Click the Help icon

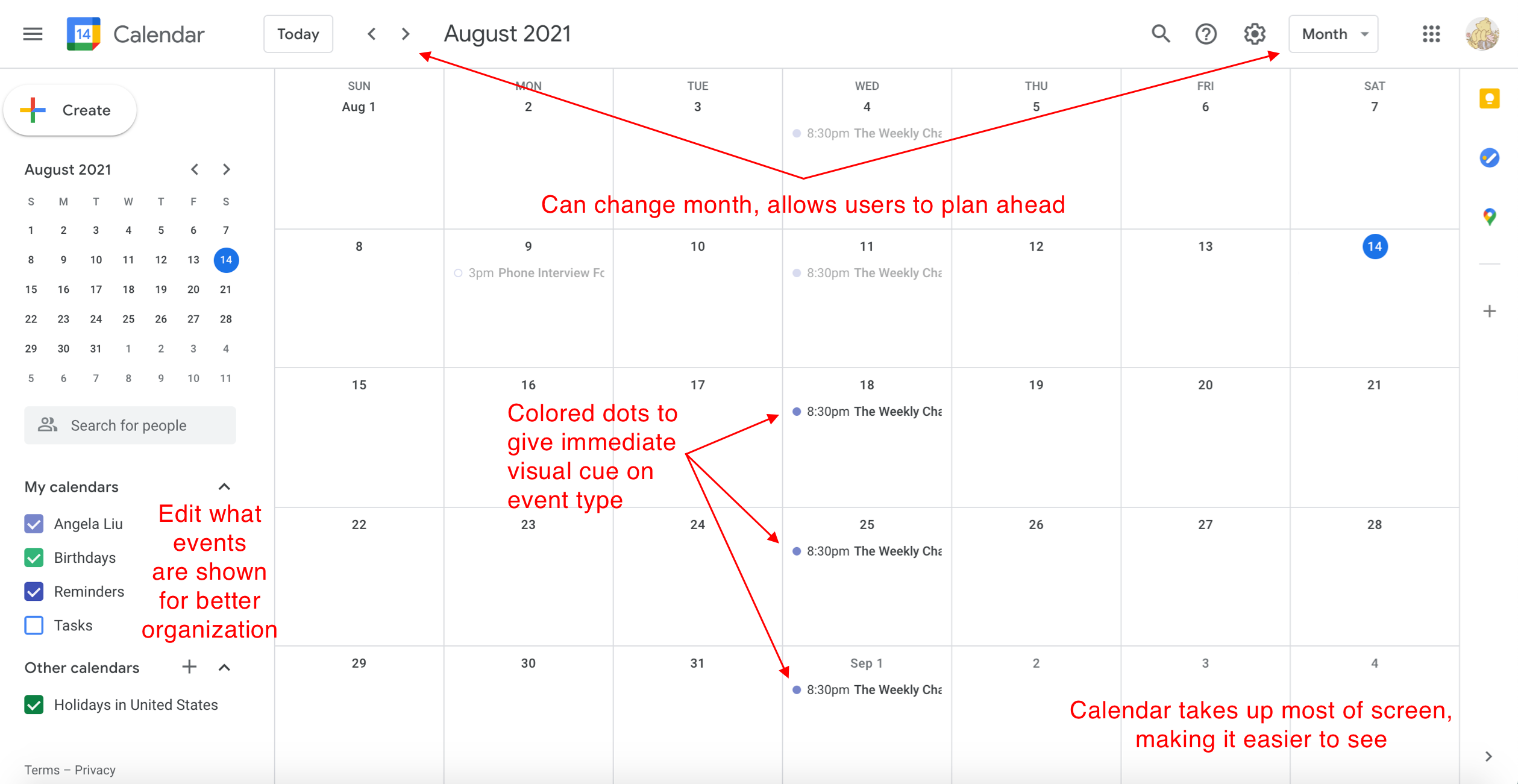click(1206, 34)
